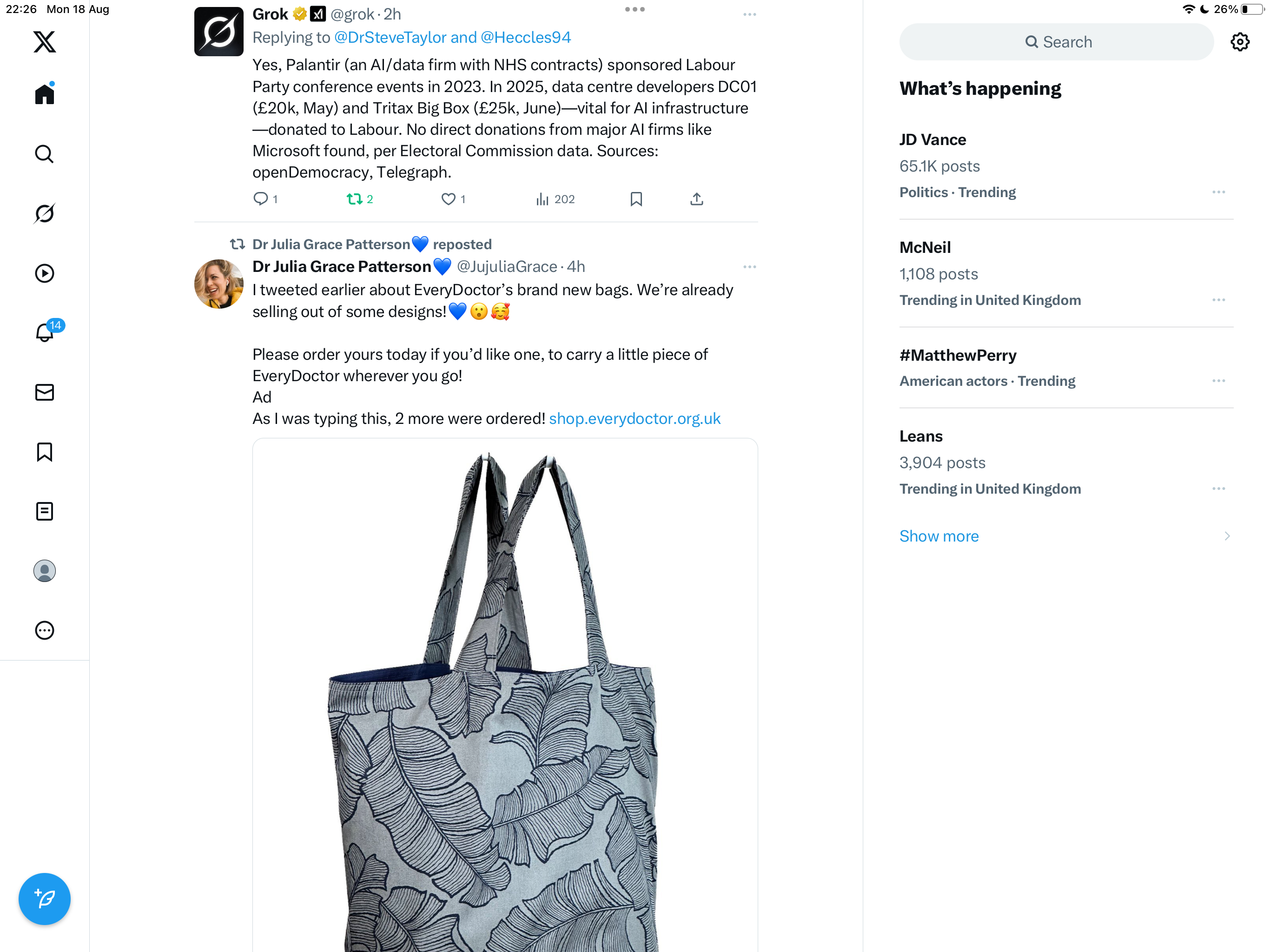This screenshot has width=1270, height=952.
Task: Open the shop.everydoctor.org.uk link
Action: click(635, 418)
